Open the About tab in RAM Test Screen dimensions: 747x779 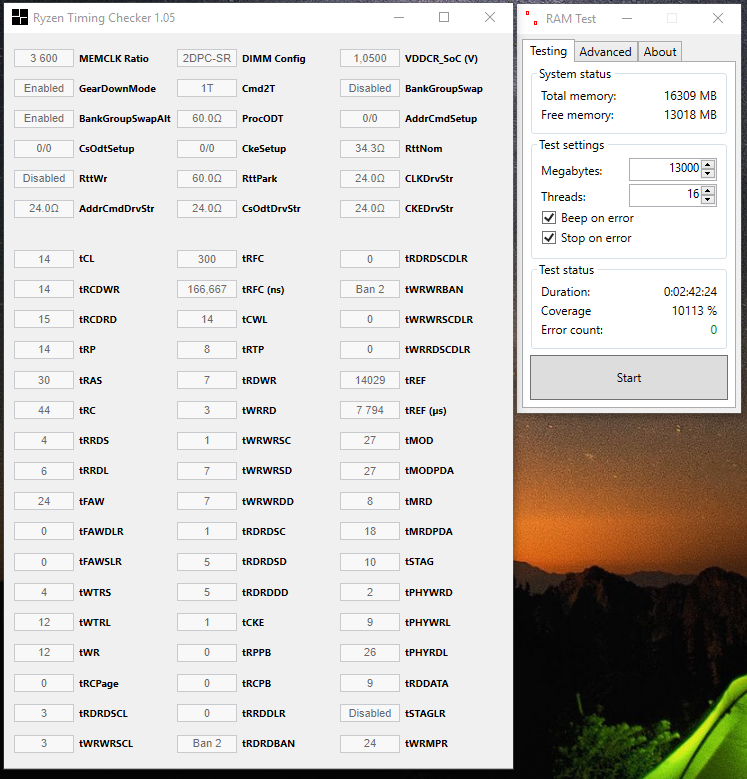tap(660, 52)
